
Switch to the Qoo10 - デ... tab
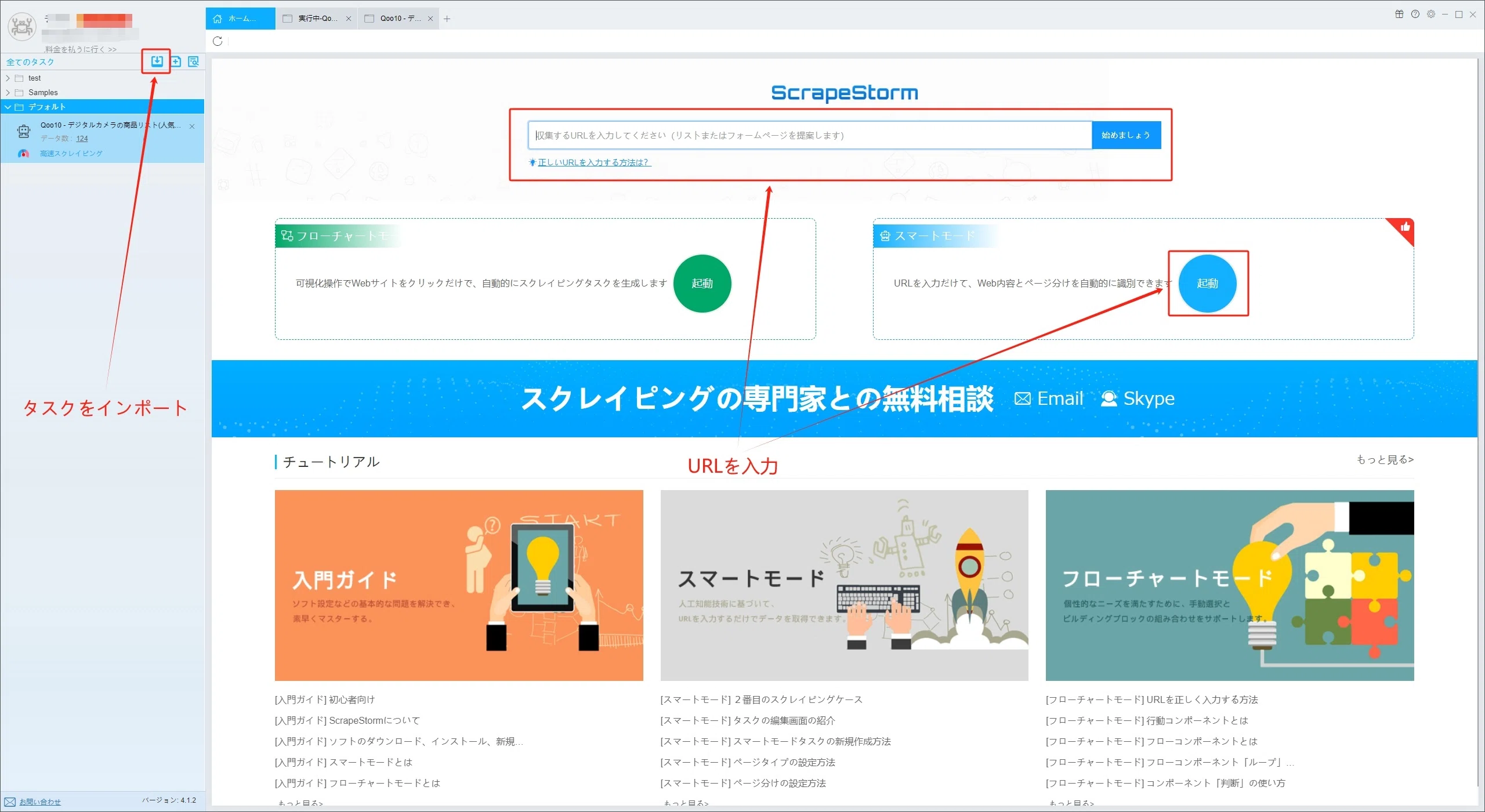[399, 19]
